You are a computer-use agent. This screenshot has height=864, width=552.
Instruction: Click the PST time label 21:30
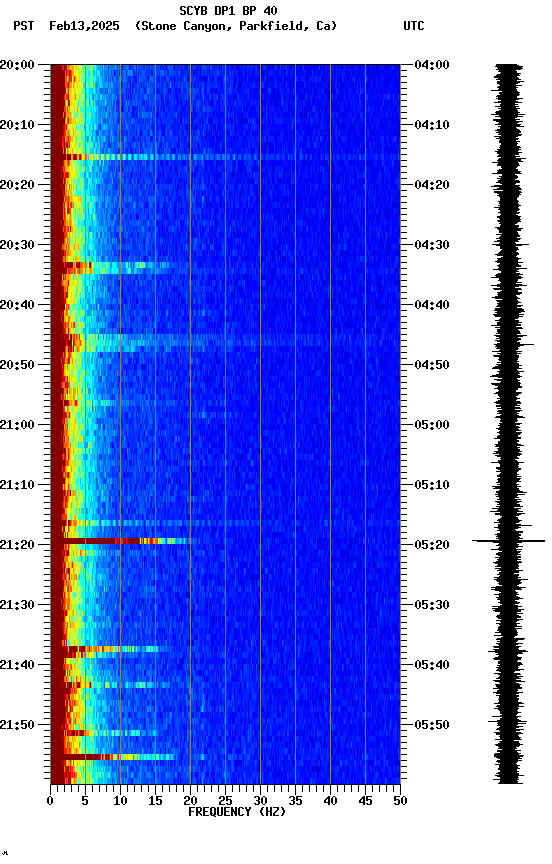click(17, 606)
